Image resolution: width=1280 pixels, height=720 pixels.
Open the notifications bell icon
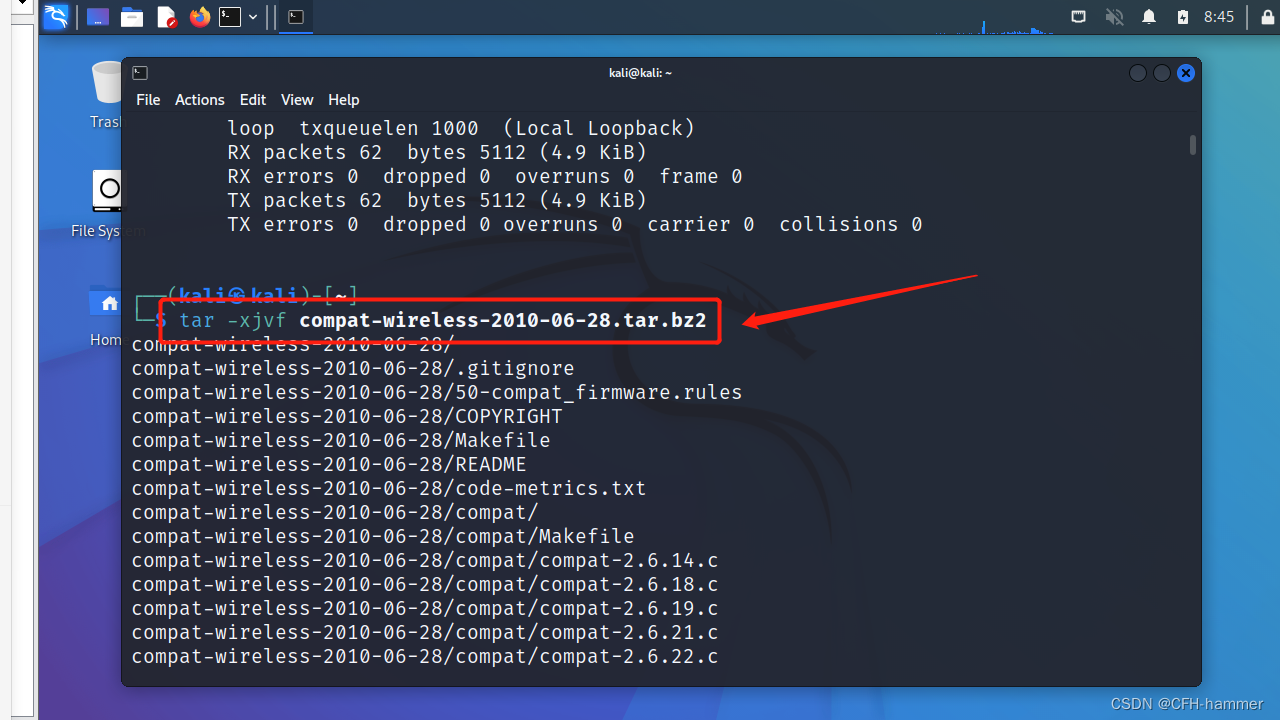point(1149,17)
